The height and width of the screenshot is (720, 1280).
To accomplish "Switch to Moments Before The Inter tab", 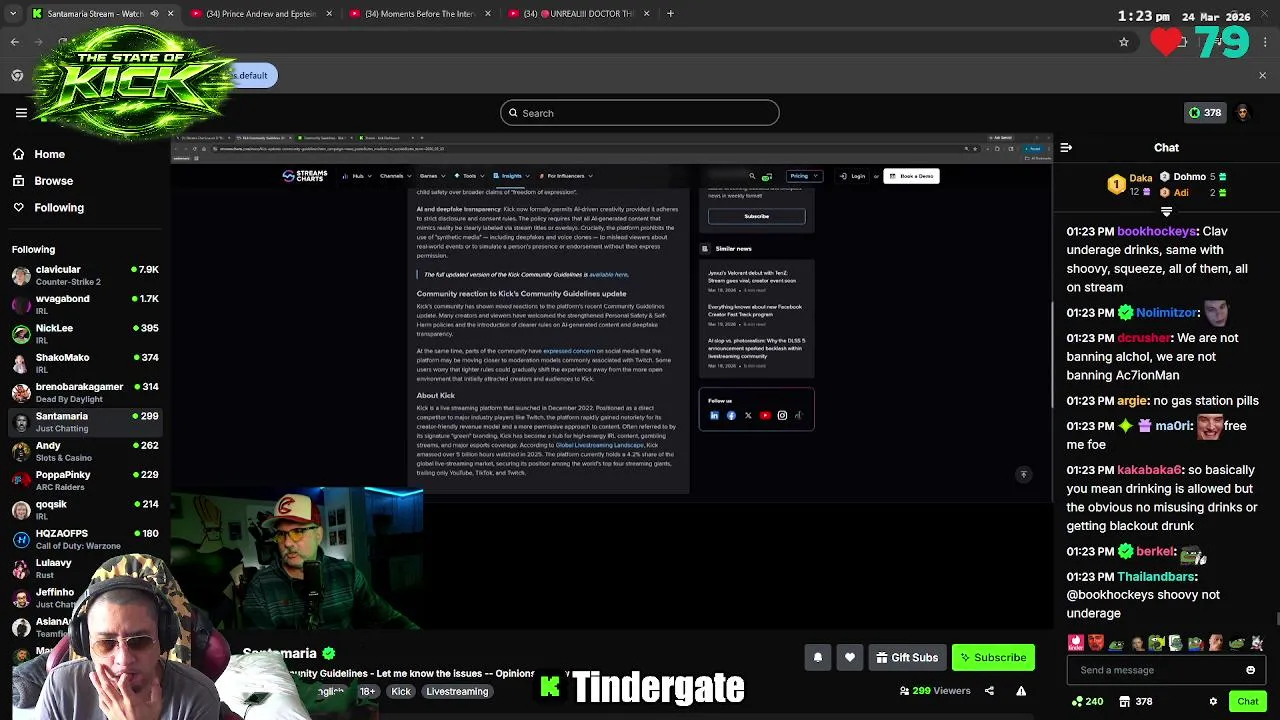I will pos(420,14).
